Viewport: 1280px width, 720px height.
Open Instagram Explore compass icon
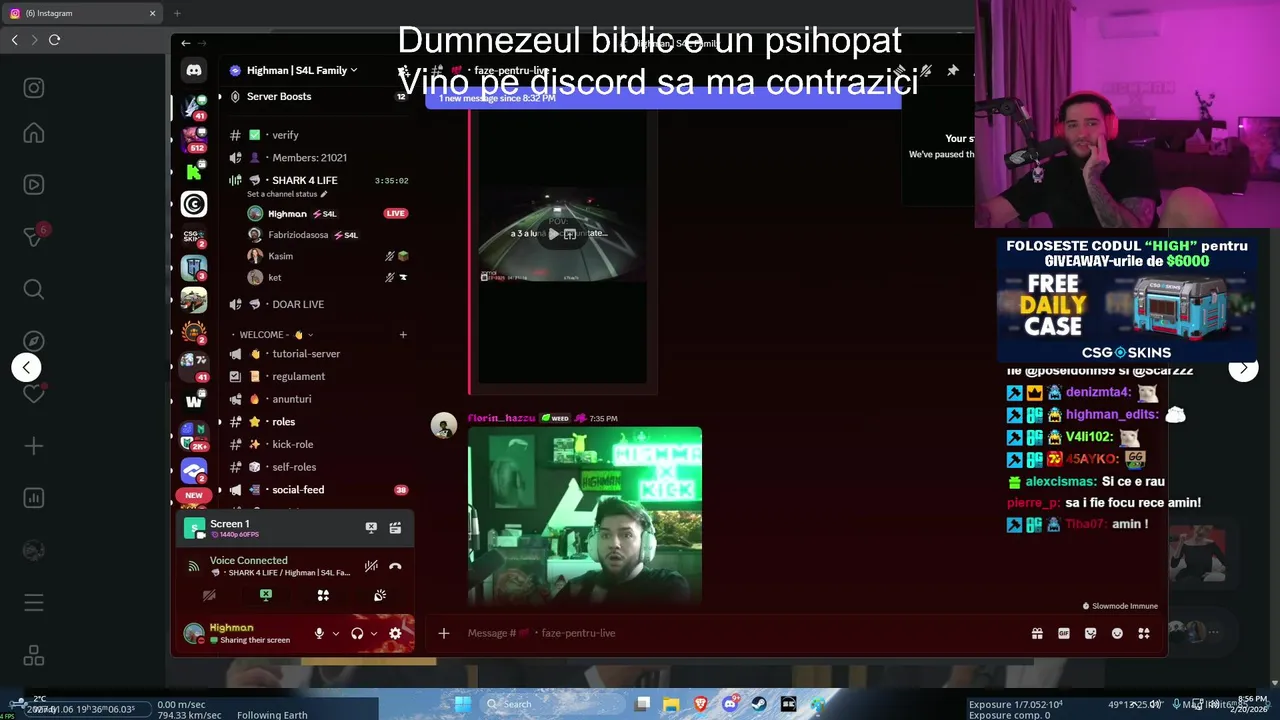pos(34,341)
